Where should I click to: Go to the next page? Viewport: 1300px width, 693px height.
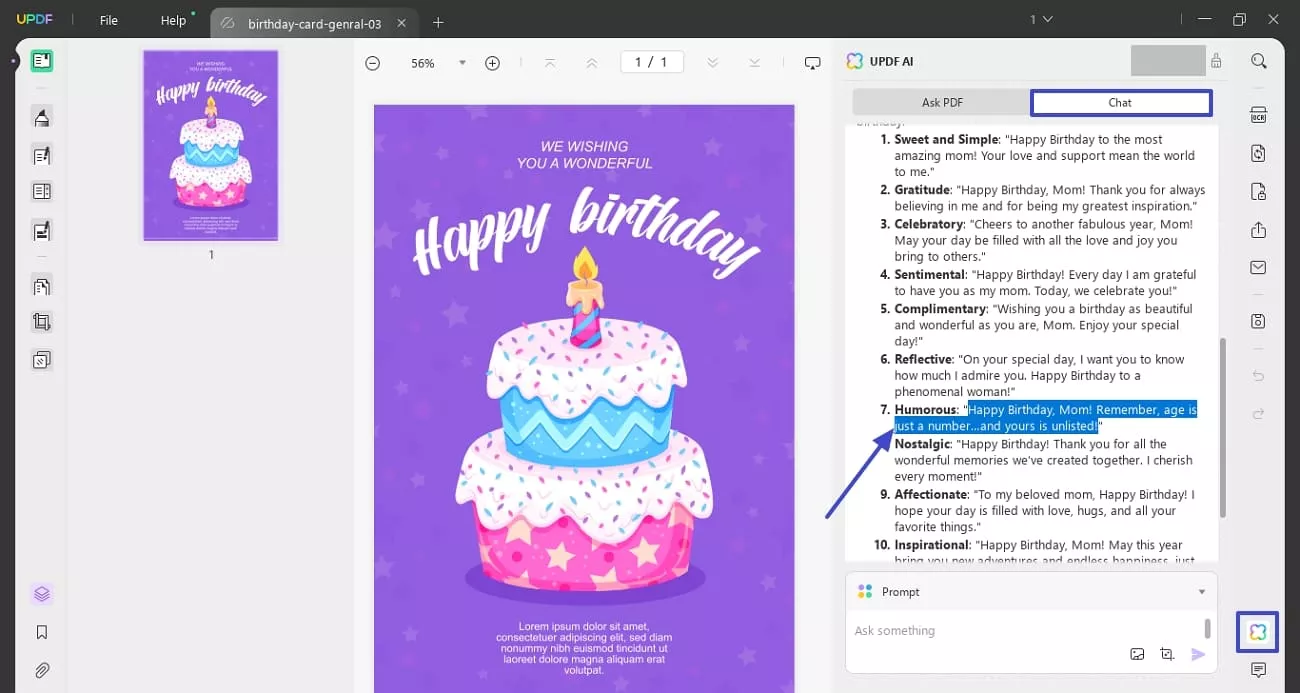(x=712, y=63)
